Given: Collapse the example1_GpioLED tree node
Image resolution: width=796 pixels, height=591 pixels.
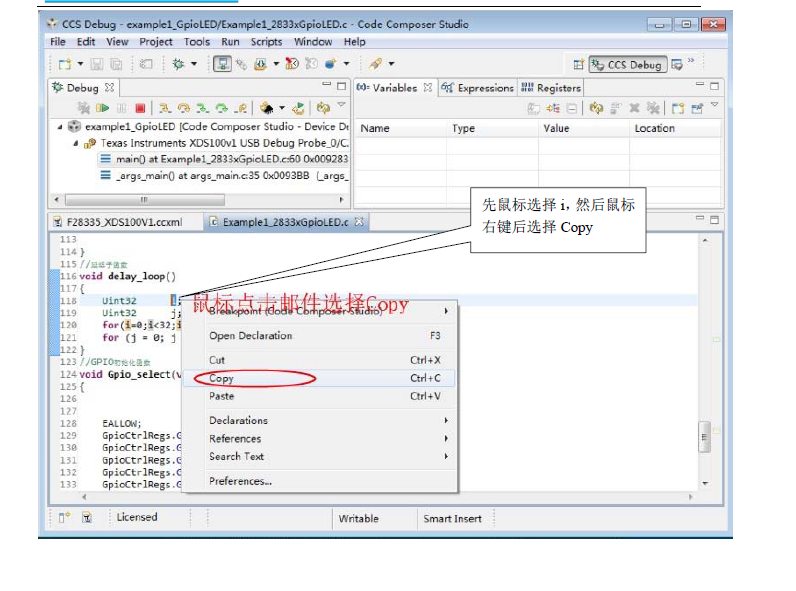Looking at the screenshot, I should coord(60,127).
